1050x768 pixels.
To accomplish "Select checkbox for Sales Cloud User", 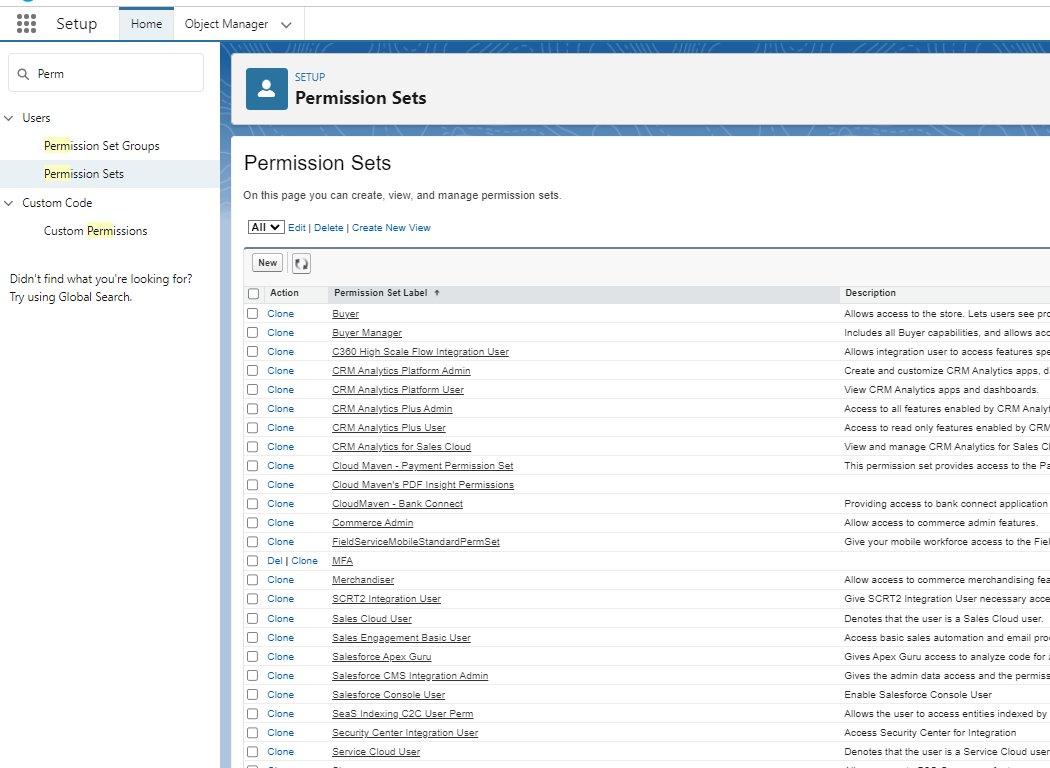I will point(252,618).
